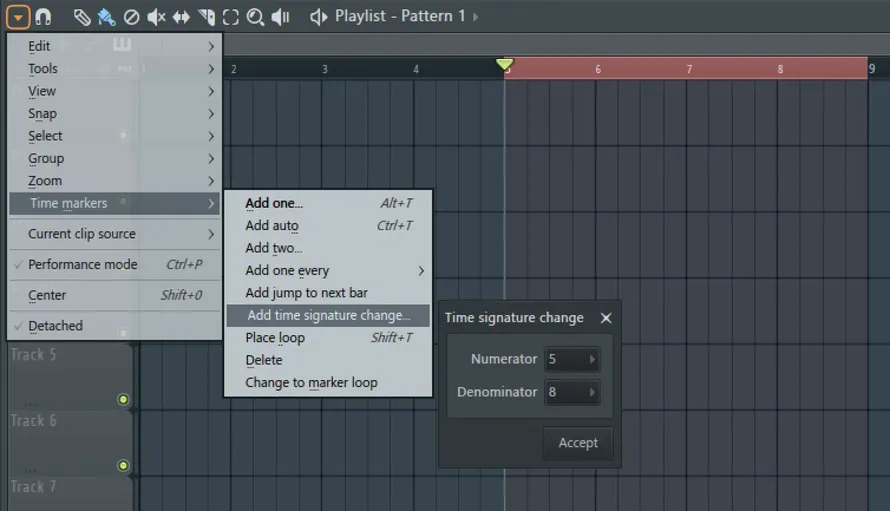Select the Slice tool
The image size is (890, 511).
point(207,18)
